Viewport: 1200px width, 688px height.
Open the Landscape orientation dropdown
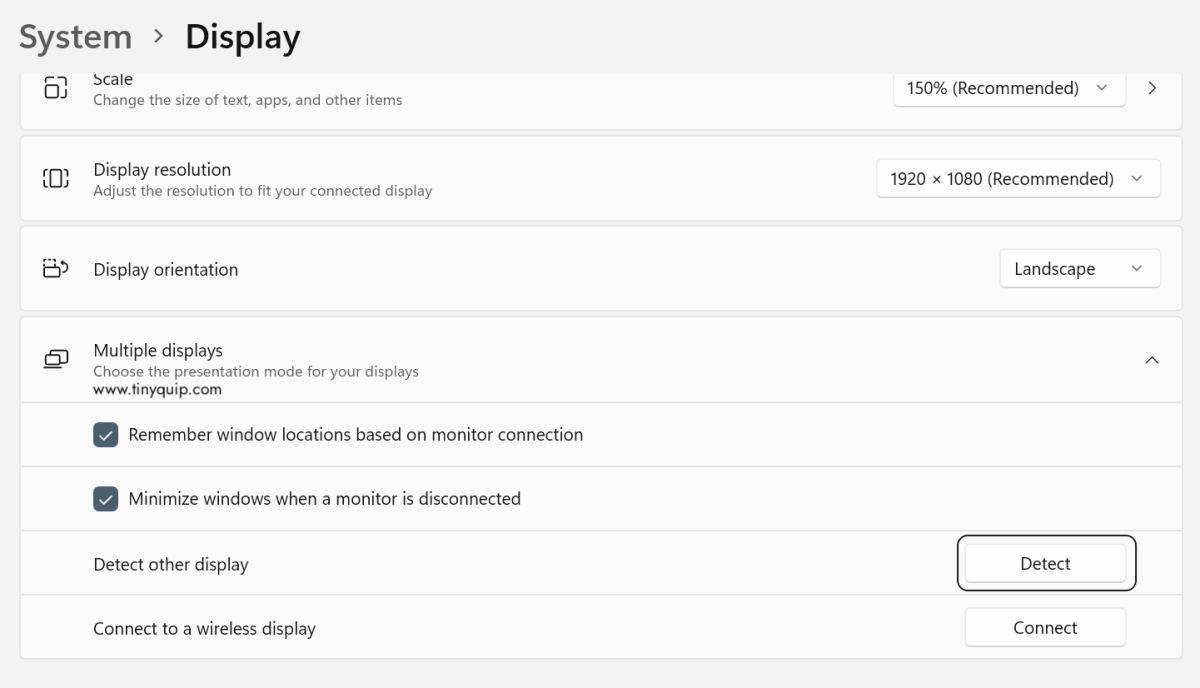point(1079,269)
